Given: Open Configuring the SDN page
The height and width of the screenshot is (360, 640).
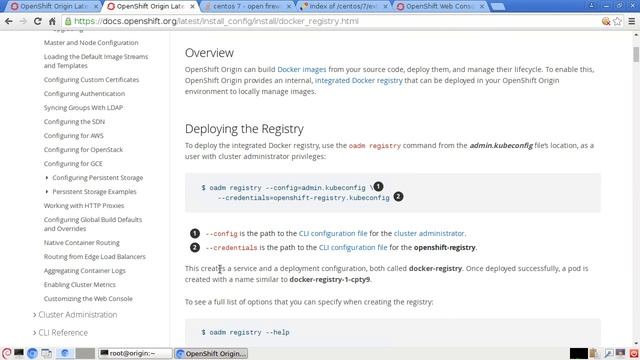Looking at the screenshot, I should (74, 122).
